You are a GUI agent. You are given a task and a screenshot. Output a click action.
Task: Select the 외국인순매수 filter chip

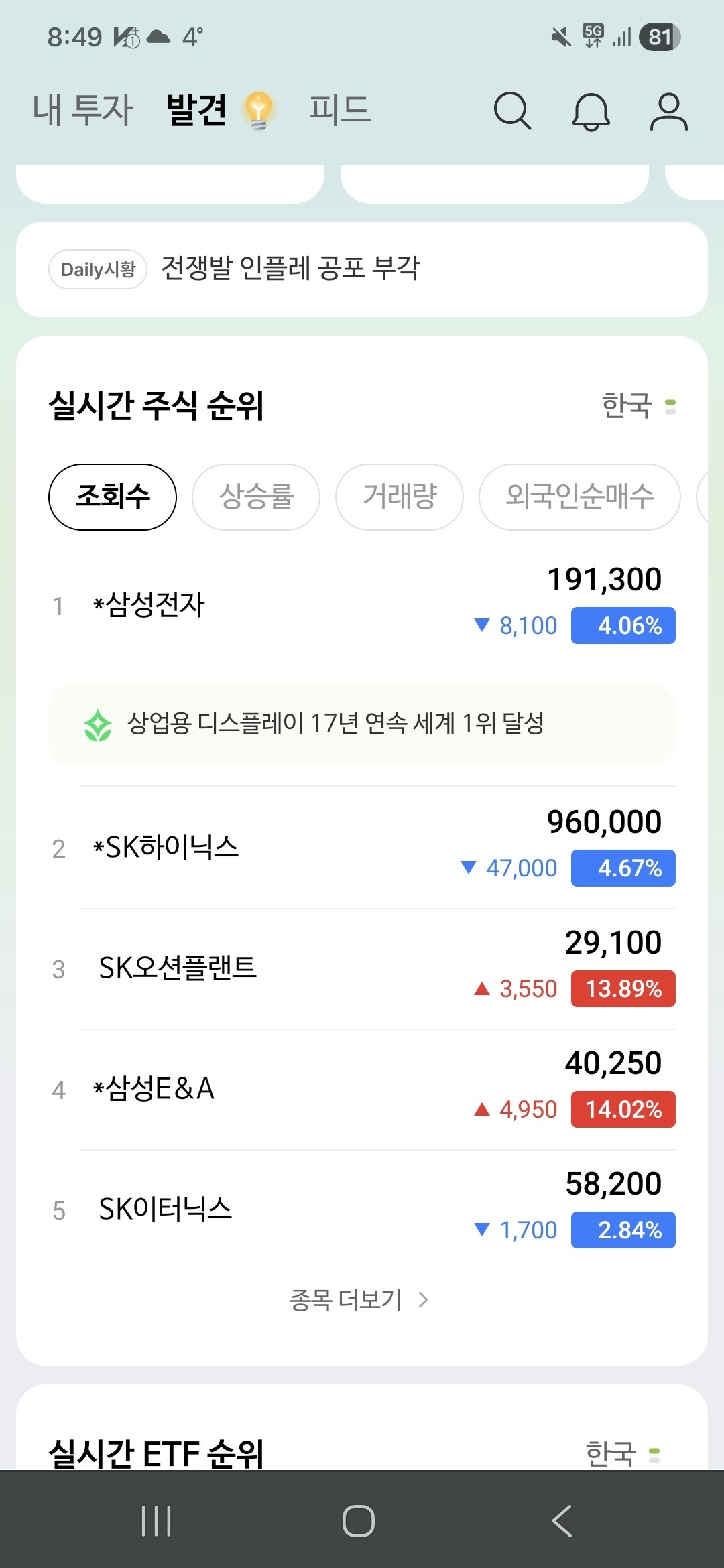tap(580, 497)
